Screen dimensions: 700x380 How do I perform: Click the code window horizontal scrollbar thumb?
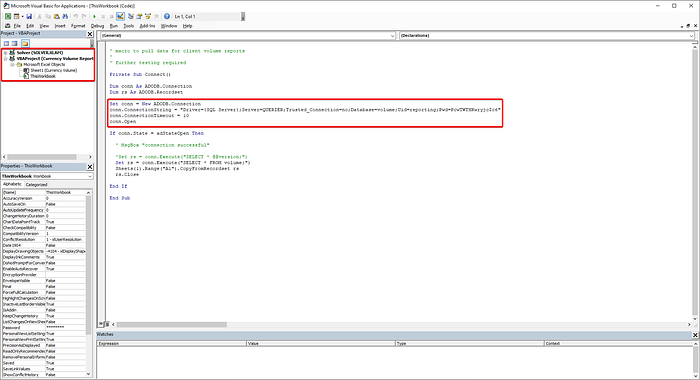pyautogui.click(x=172, y=325)
